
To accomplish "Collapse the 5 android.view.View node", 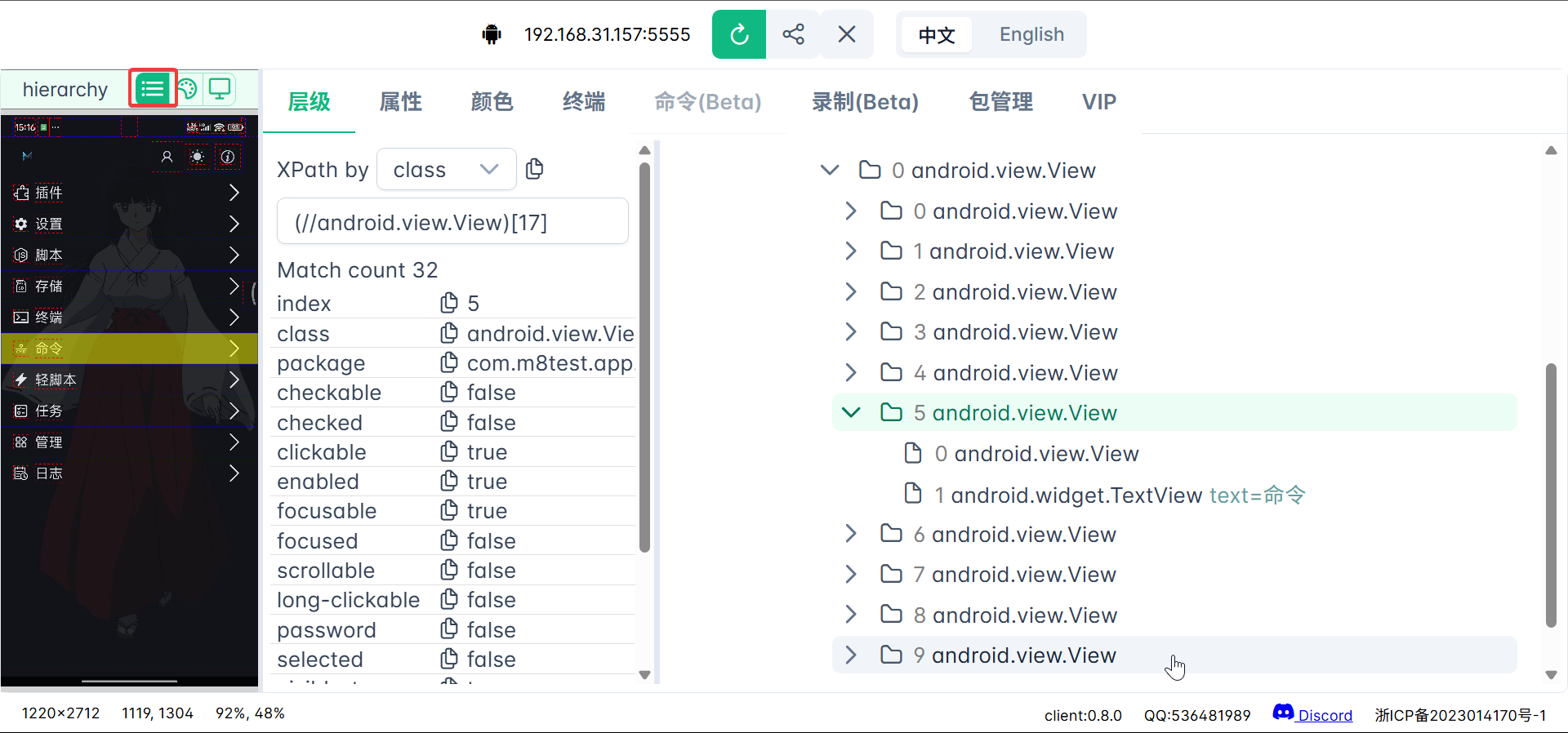I will pyautogui.click(x=851, y=413).
